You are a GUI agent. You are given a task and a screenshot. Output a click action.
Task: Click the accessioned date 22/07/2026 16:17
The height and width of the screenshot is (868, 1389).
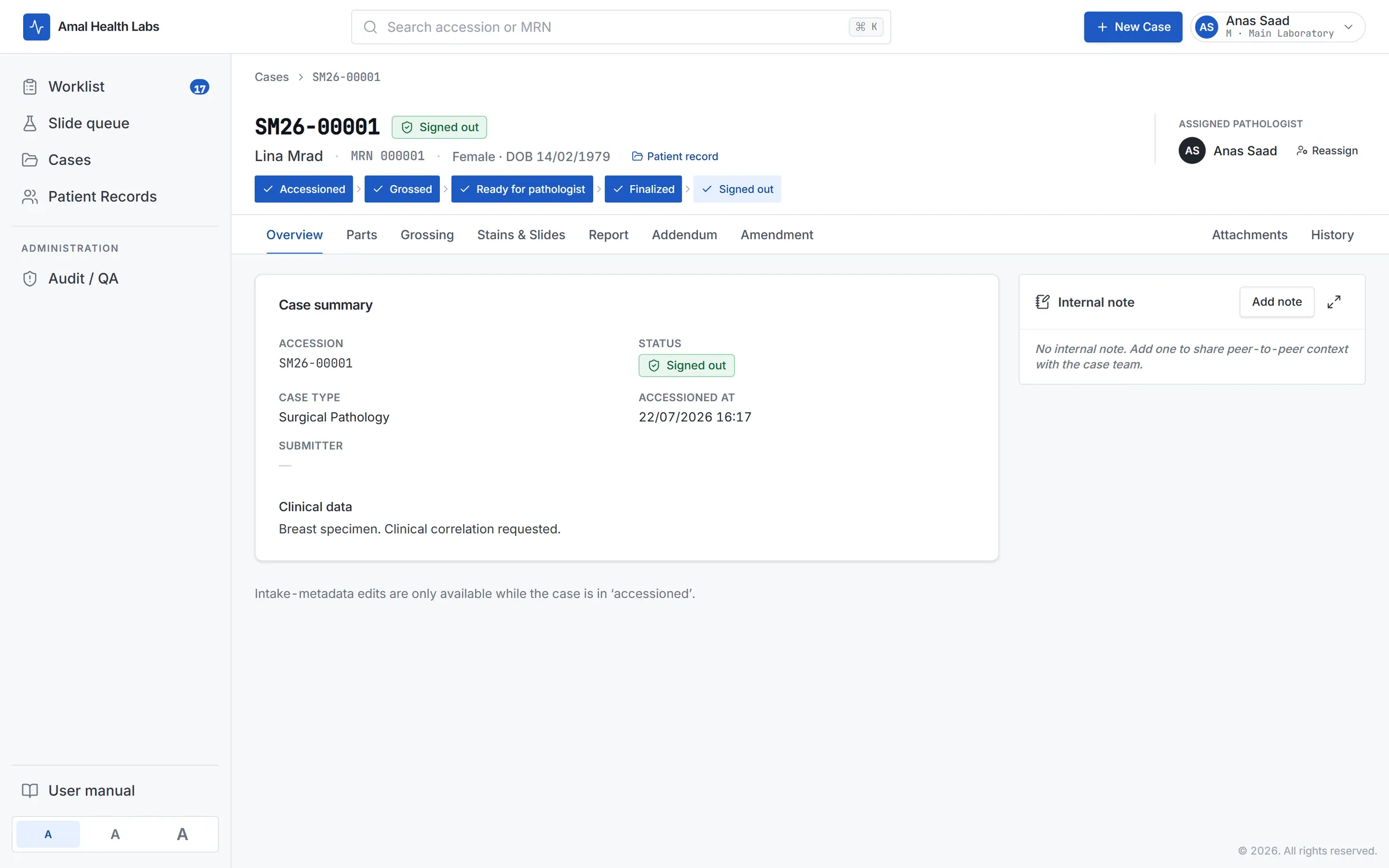(x=694, y=417)
